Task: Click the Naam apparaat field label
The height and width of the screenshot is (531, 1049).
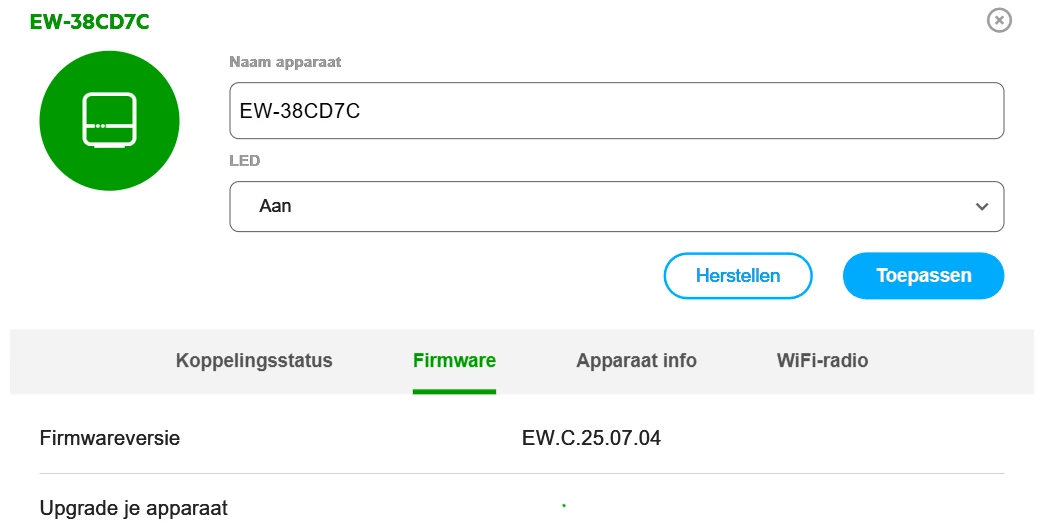Action: tap(285, 62)
